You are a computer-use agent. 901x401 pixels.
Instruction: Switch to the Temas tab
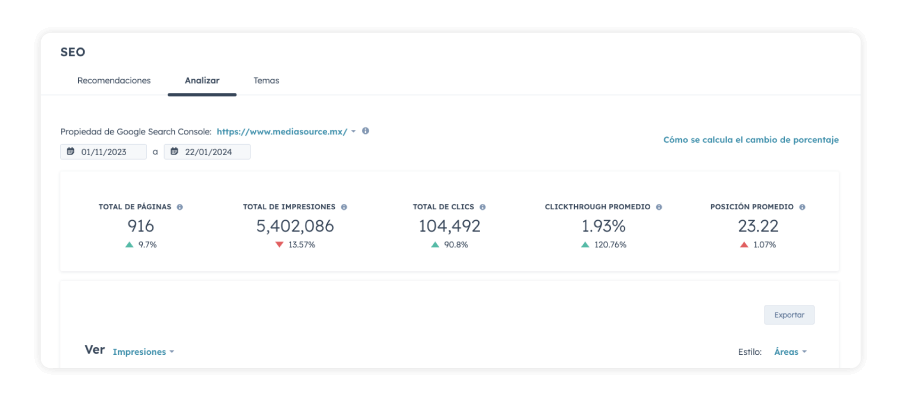[266, 80]
